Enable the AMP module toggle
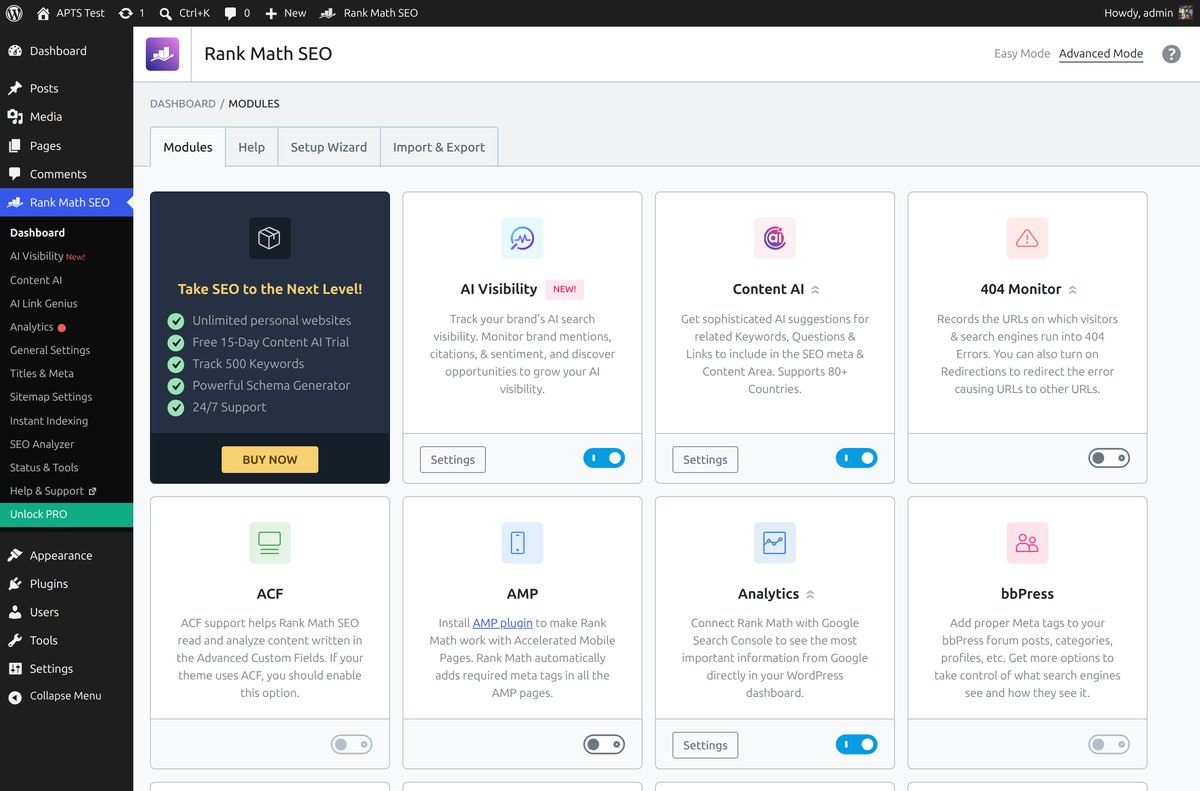The width and height of the screenshot is (1200, 791). point(604,745)
